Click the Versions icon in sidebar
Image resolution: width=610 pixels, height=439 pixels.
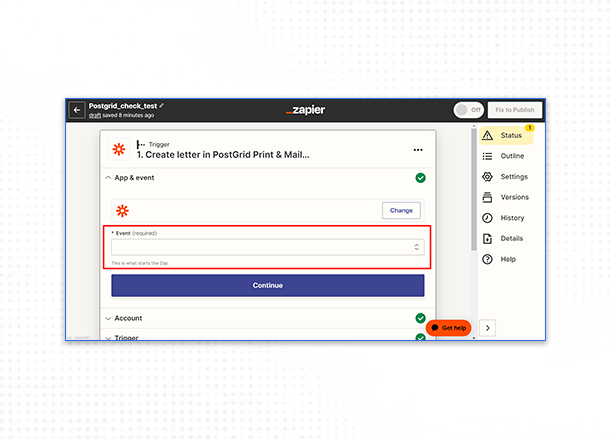(x=487, y=197)
